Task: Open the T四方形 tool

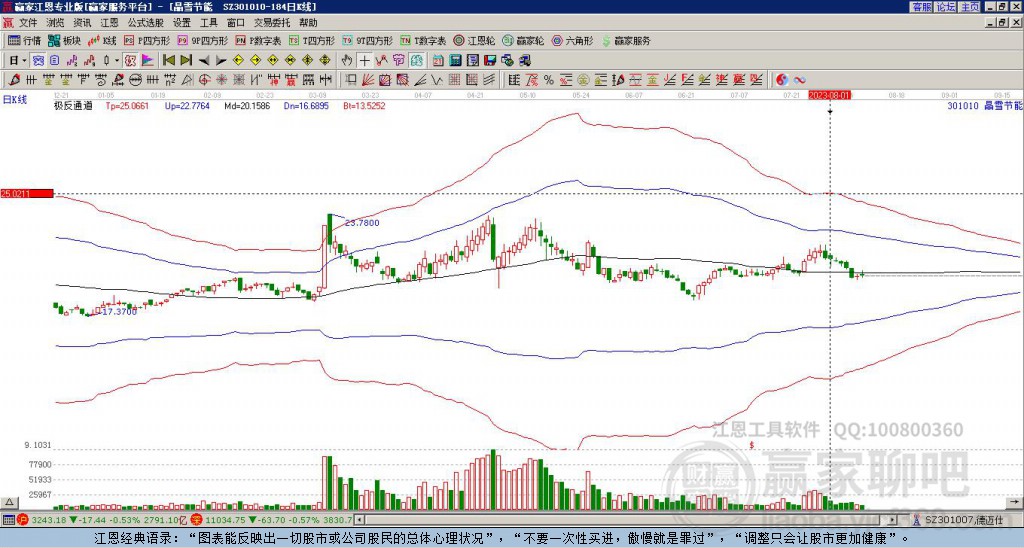Action: [x=312, y=40]
